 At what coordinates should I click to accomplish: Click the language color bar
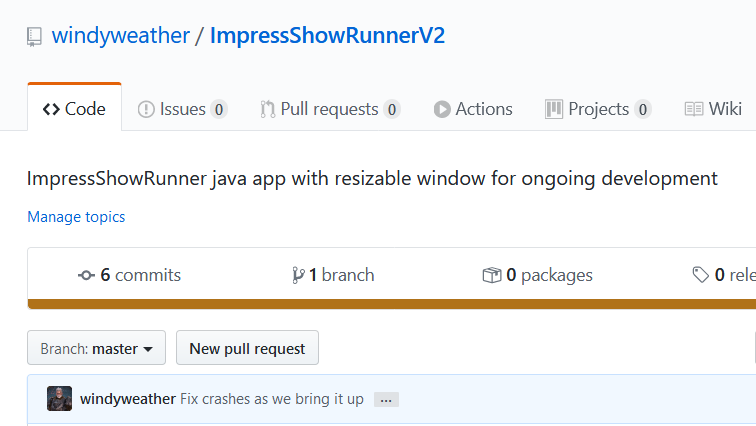391,304
